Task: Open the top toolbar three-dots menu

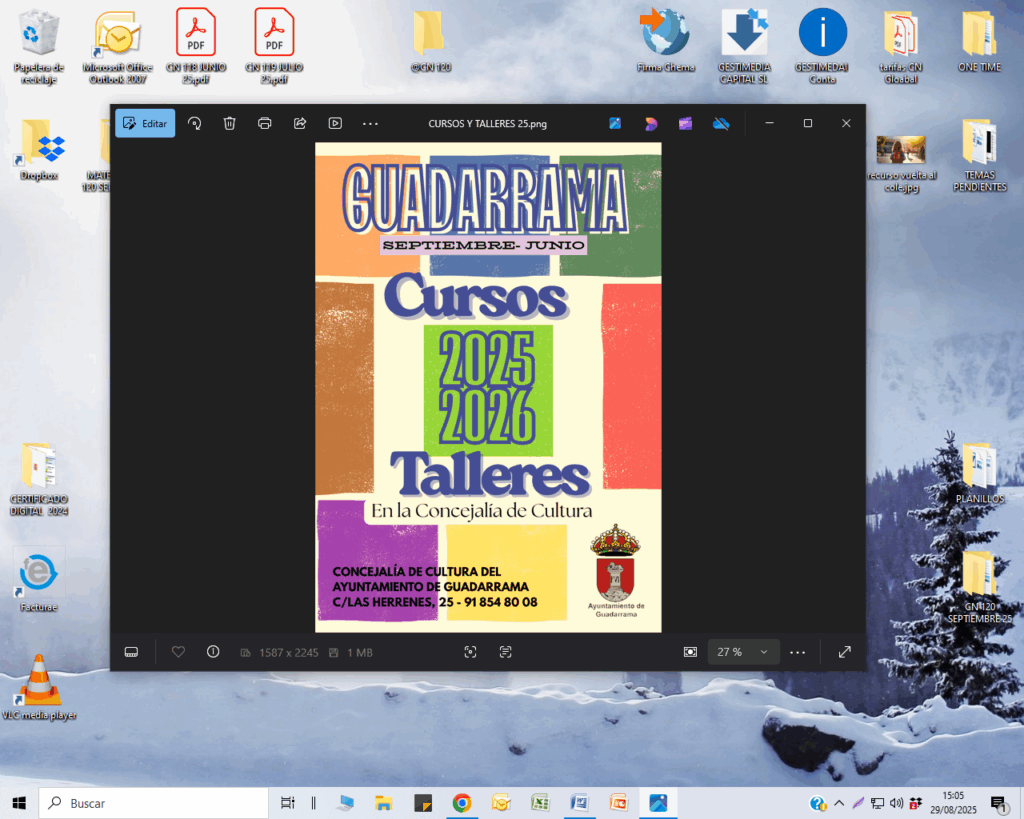Action: (370, 123)
